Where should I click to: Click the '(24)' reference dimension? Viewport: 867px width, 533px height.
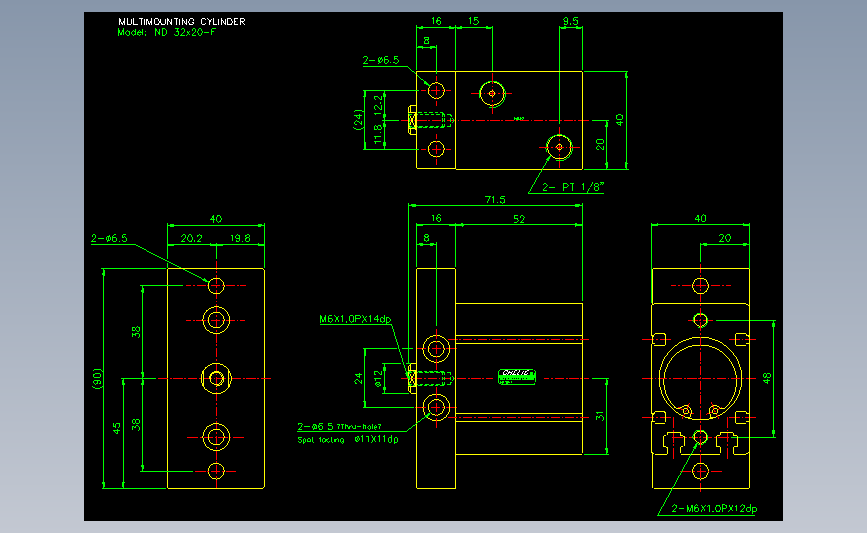click(x=358, y=120)
